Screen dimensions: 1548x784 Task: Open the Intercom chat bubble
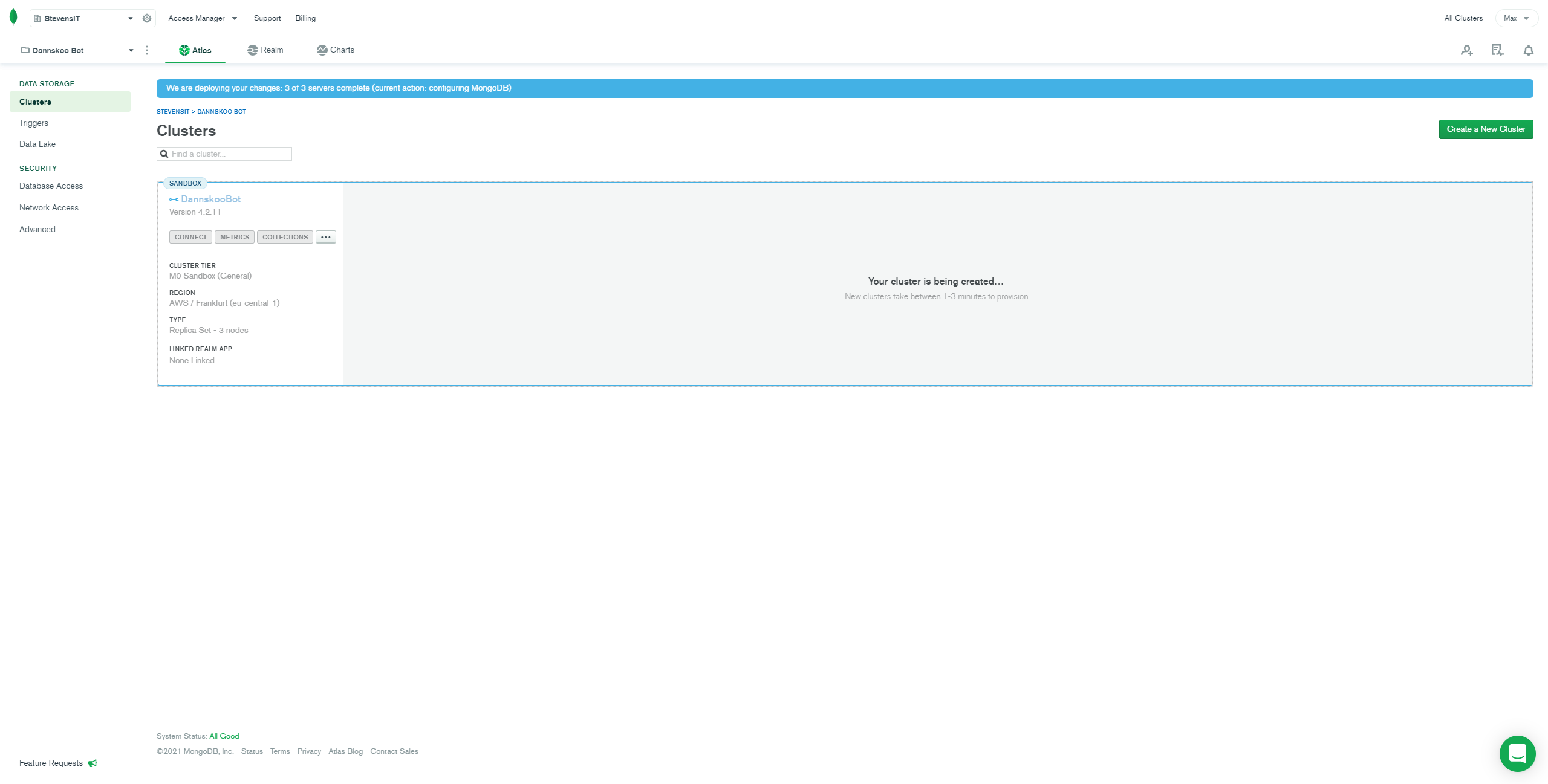coord(1517,753)
